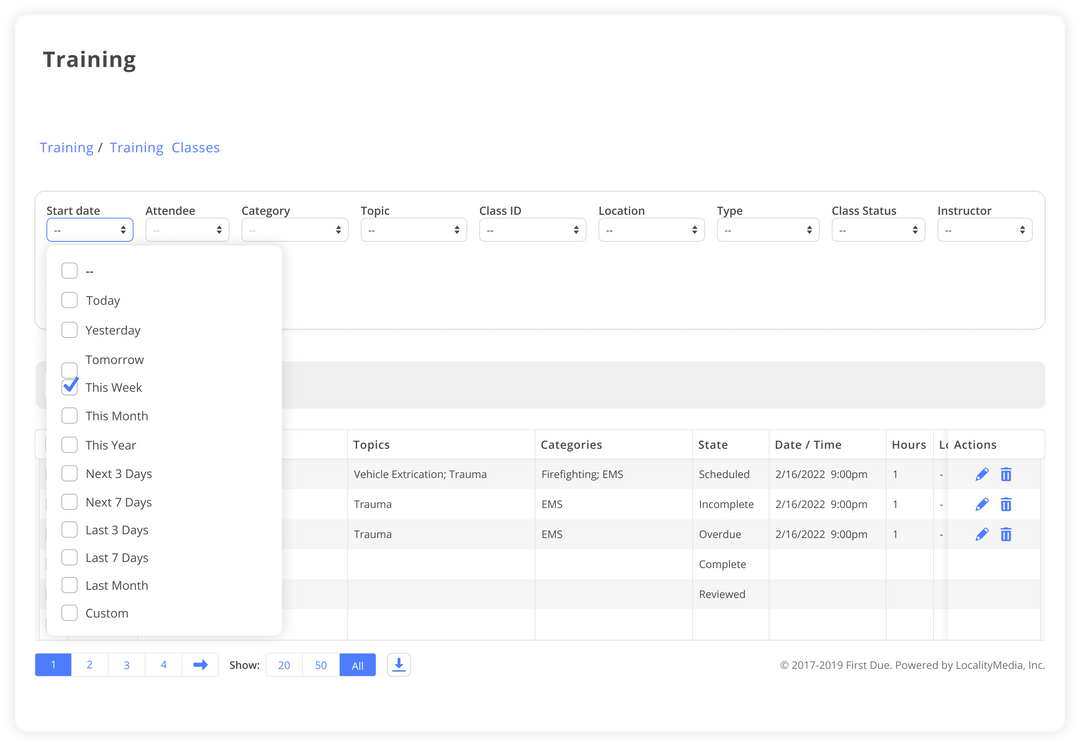Expand the Class Status filter dropdown
The image size is (1080, 746).
pyautogui.click(x=878, y=230)
